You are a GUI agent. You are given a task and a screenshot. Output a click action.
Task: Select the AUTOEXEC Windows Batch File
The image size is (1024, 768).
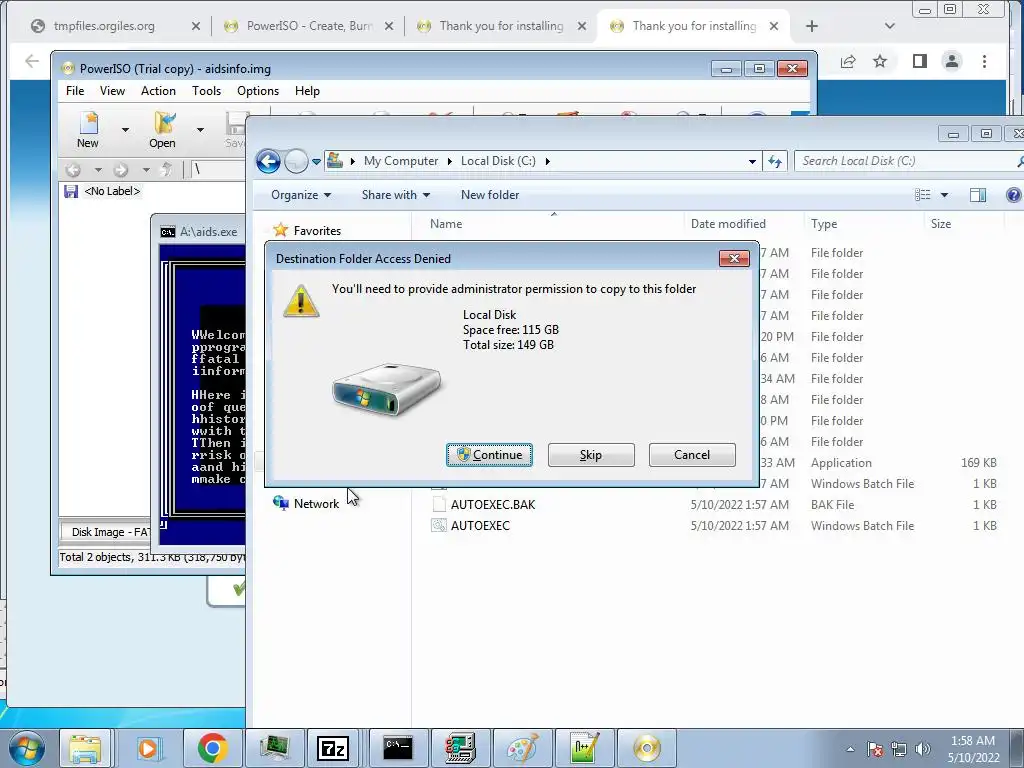(480, 526)
